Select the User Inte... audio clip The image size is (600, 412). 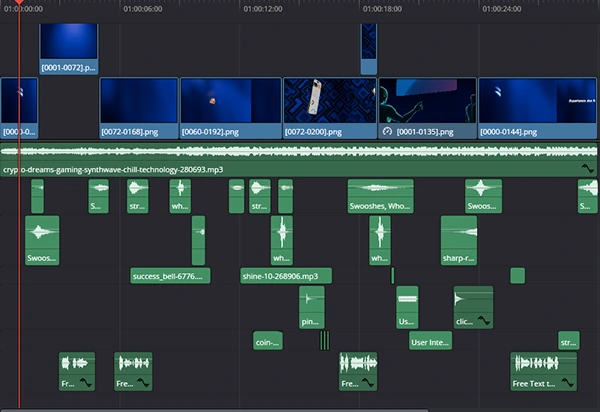coord(430,340)
